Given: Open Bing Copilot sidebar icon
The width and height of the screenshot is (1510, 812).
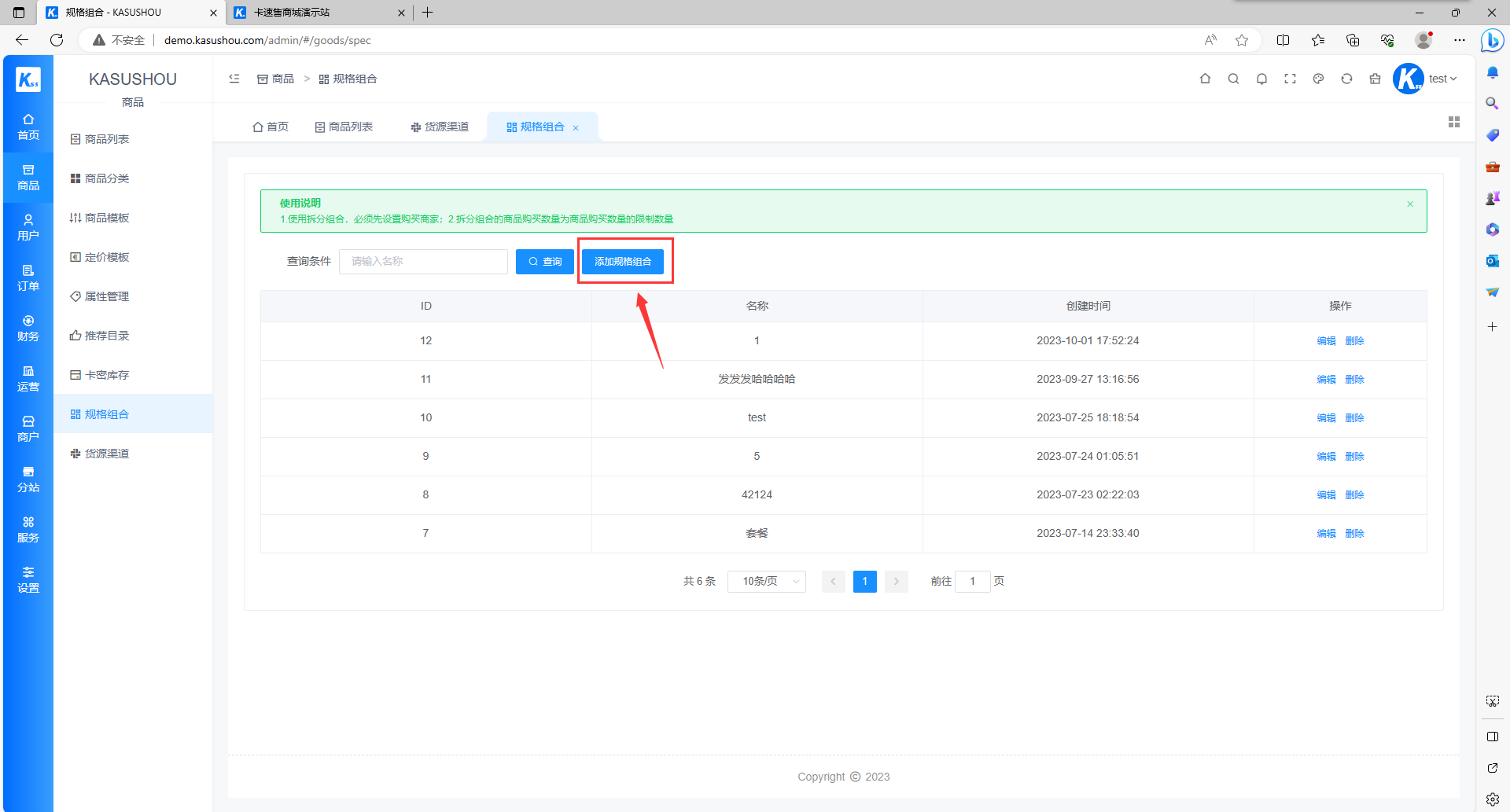Looking at the screenshot, I should (x=1492, y=40).
